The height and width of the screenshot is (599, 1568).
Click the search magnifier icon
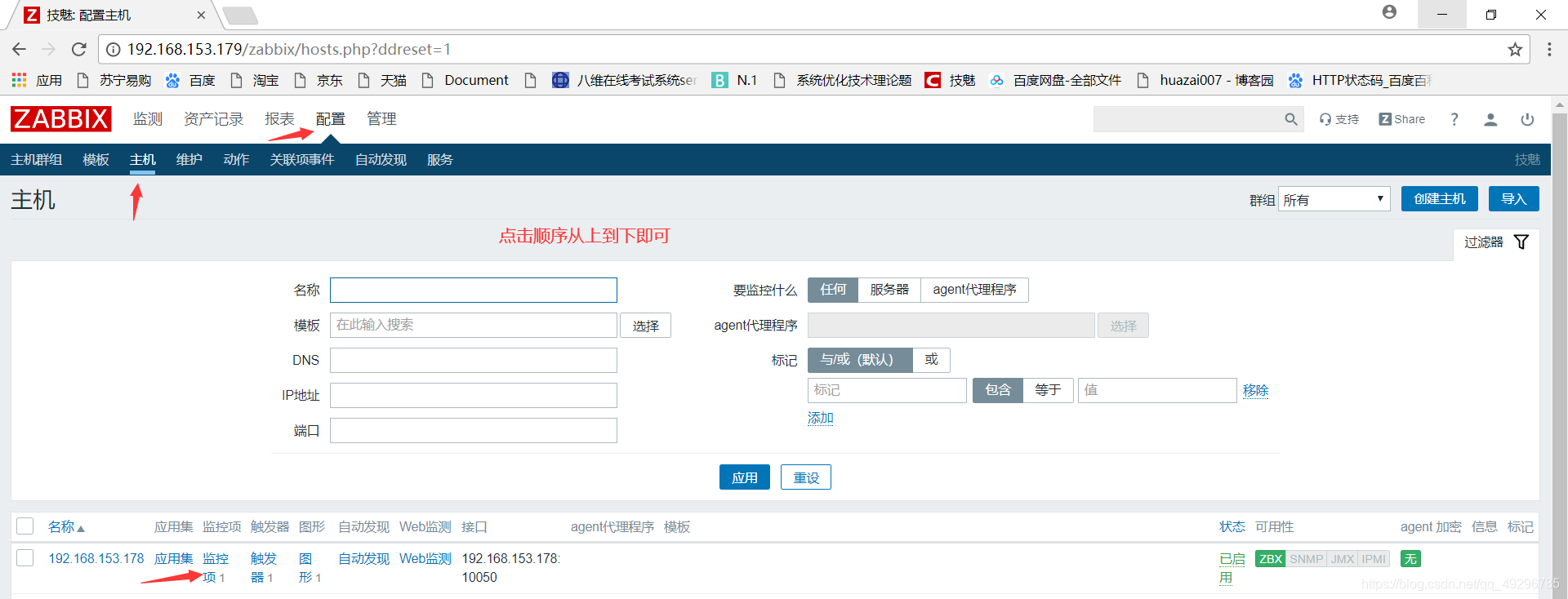[1291, 119]
